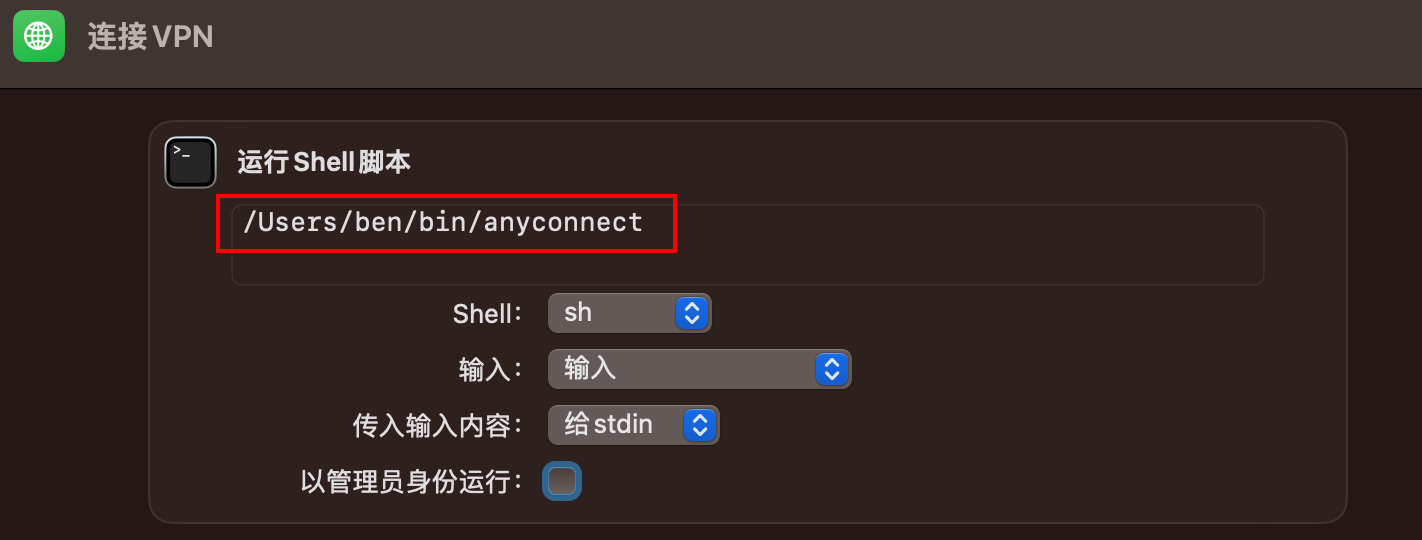The height and width of the screenshot is (540, 1422).
Task: Click the blue chevron arrows on the 输入 popup
Action: (831, 369)
